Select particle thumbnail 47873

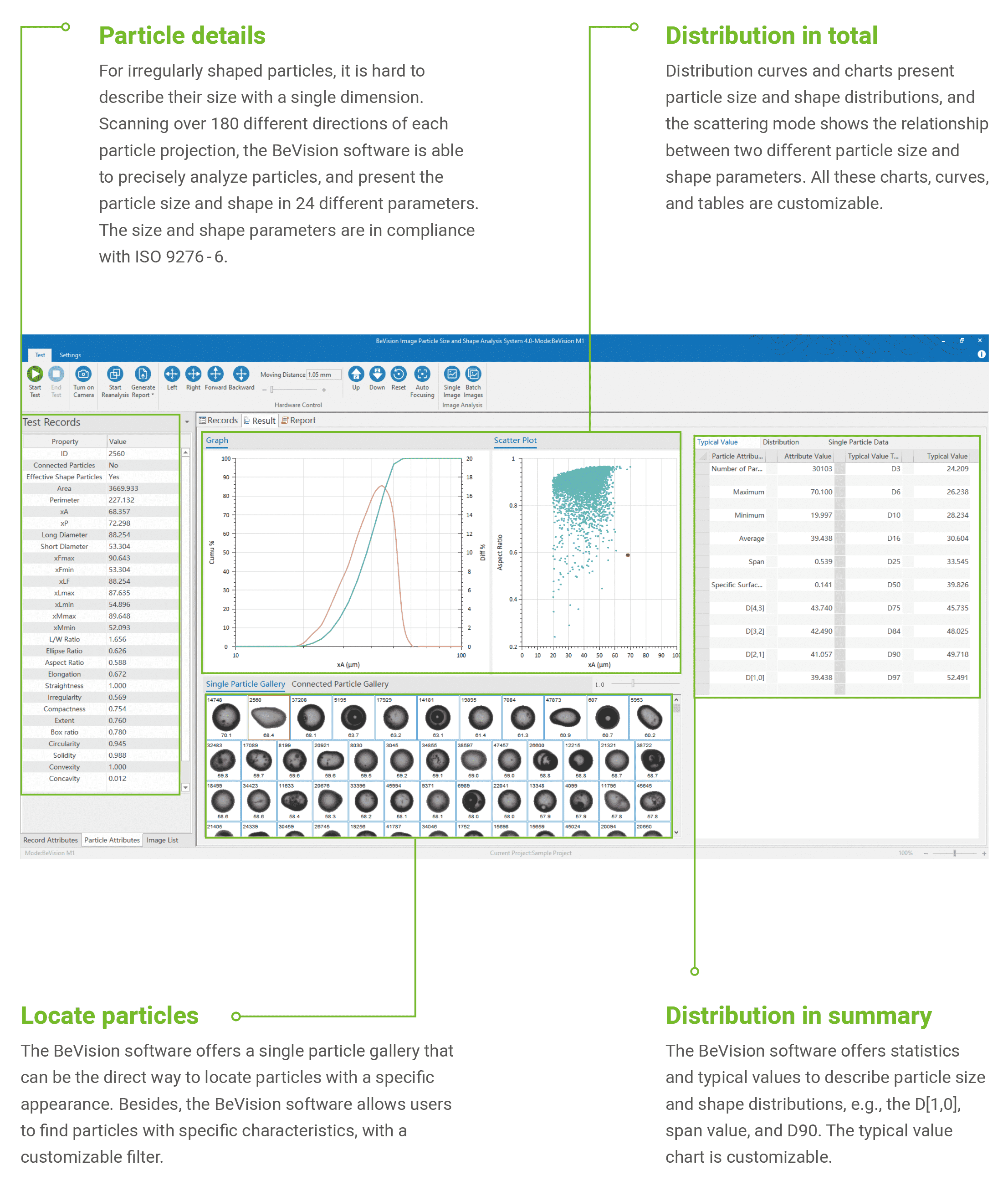tap(565, 717)
